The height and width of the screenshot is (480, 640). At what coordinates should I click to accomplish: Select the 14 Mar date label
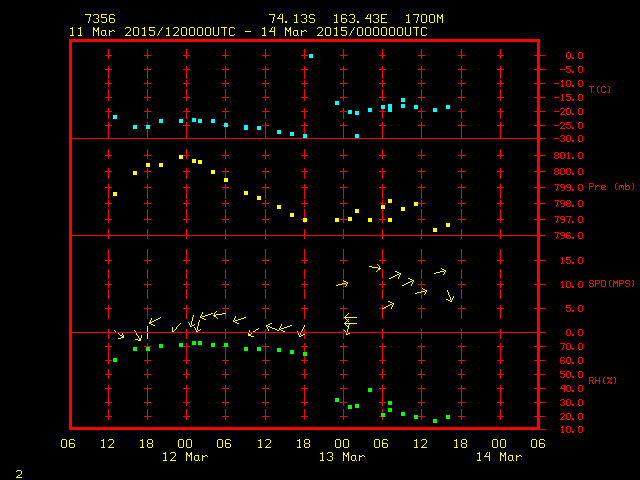(x=499, y=457)
